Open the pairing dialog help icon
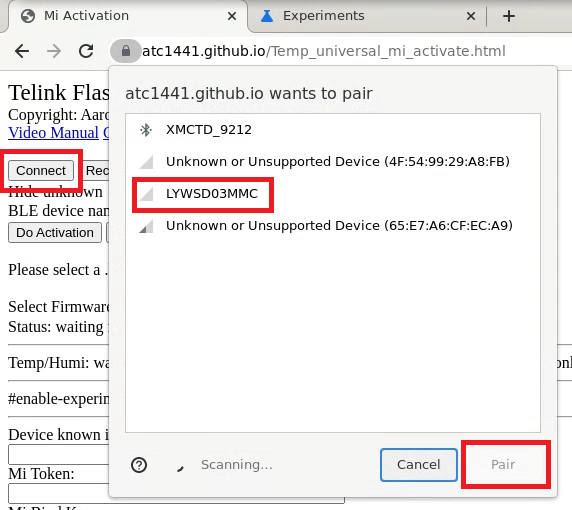572x510 pixels. click(x=139, y=465)
